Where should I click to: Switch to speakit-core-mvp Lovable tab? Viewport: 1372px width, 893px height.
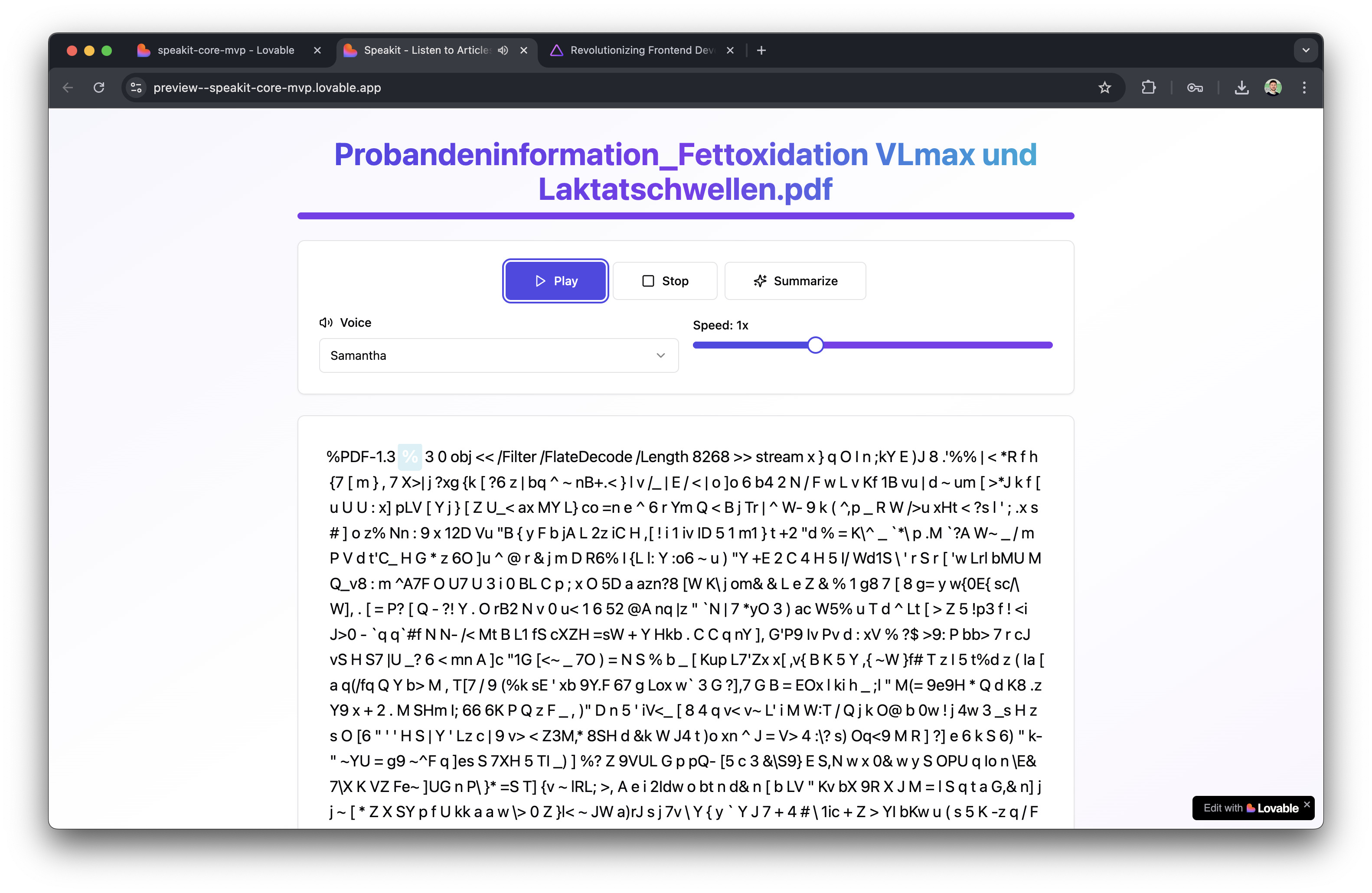coord(225,50)
